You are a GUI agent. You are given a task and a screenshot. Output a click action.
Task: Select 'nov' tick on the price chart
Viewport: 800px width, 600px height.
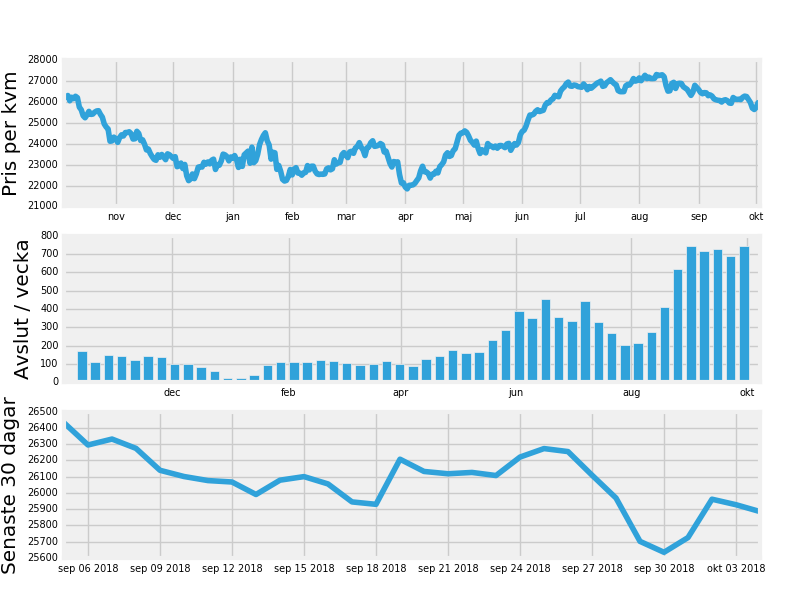[x=116, y=217]
